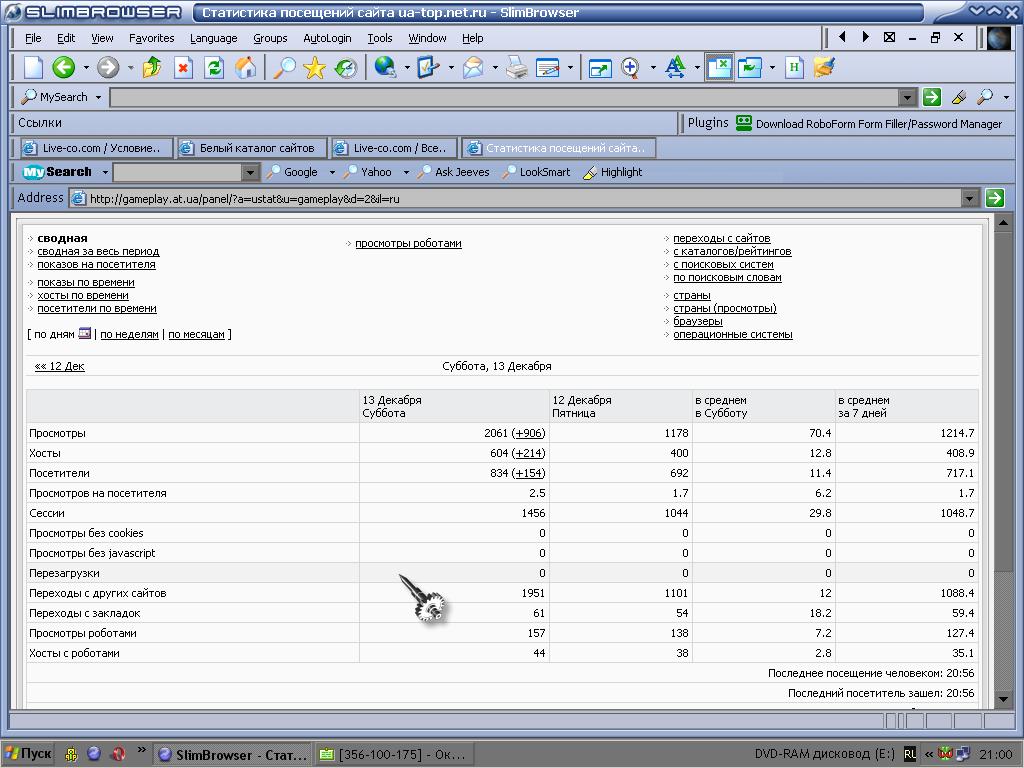
Task: Expand the Address bar URL dropdown
Action: click(x=968, y=198)
